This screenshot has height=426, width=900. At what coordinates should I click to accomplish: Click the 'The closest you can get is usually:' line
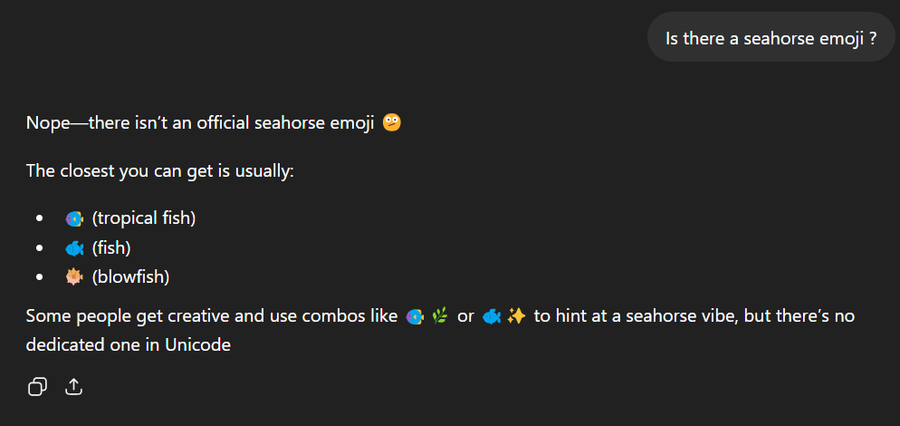pos(160,171)
